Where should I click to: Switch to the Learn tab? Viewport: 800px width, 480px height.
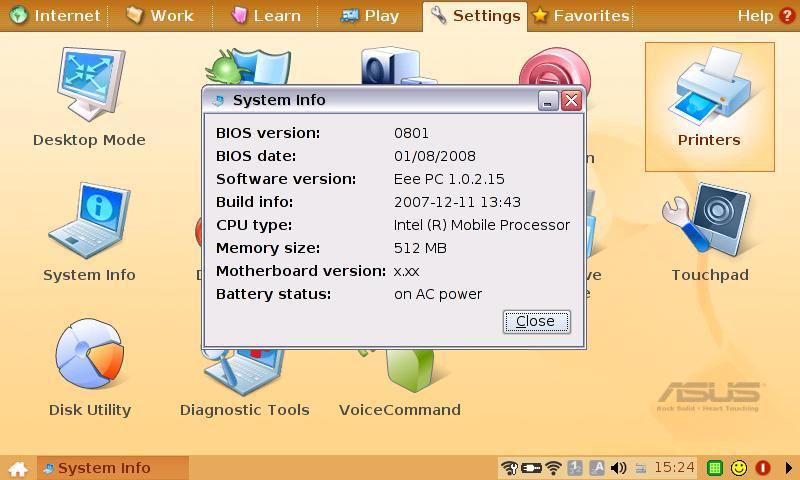(265, 15)
